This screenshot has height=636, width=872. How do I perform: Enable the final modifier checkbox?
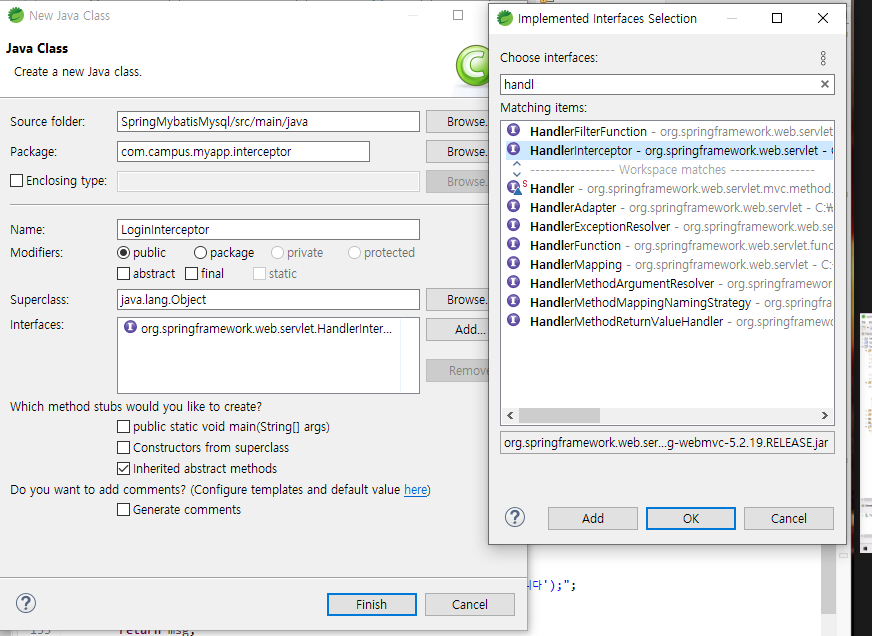191,274
